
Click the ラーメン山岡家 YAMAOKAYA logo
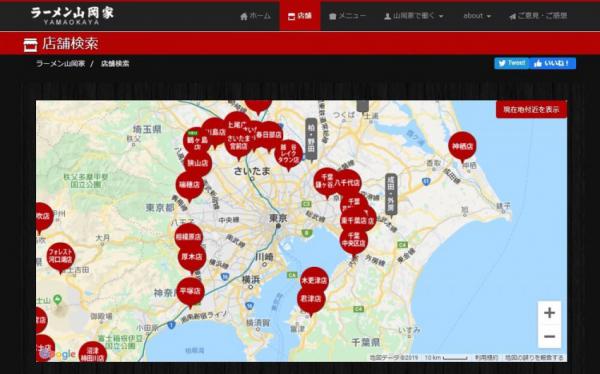click(72, 15)
